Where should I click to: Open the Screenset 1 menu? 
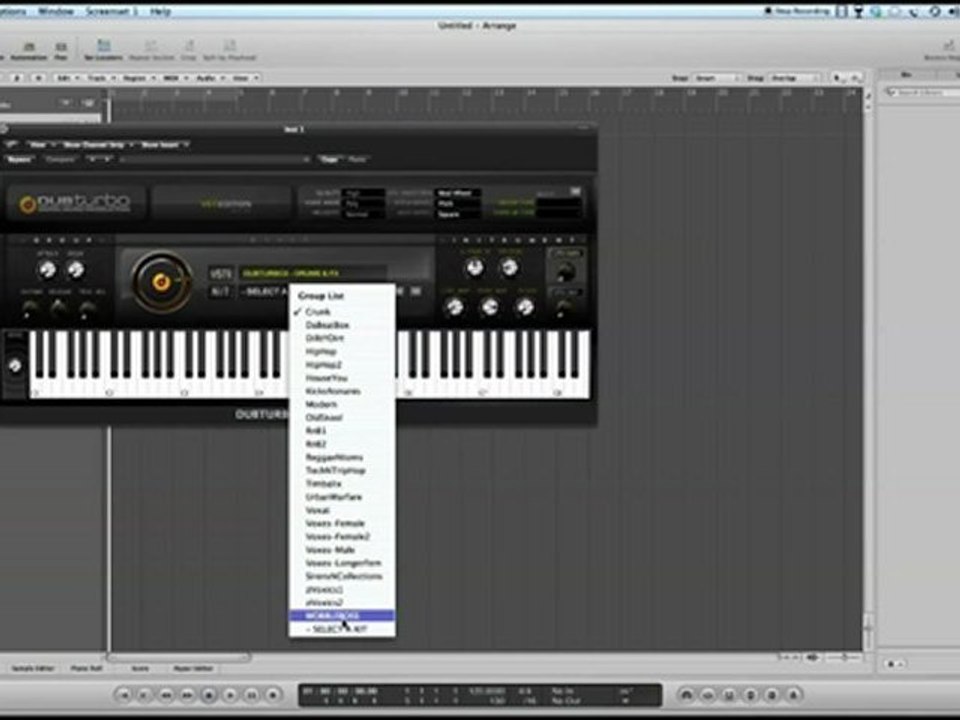[111, 11]
